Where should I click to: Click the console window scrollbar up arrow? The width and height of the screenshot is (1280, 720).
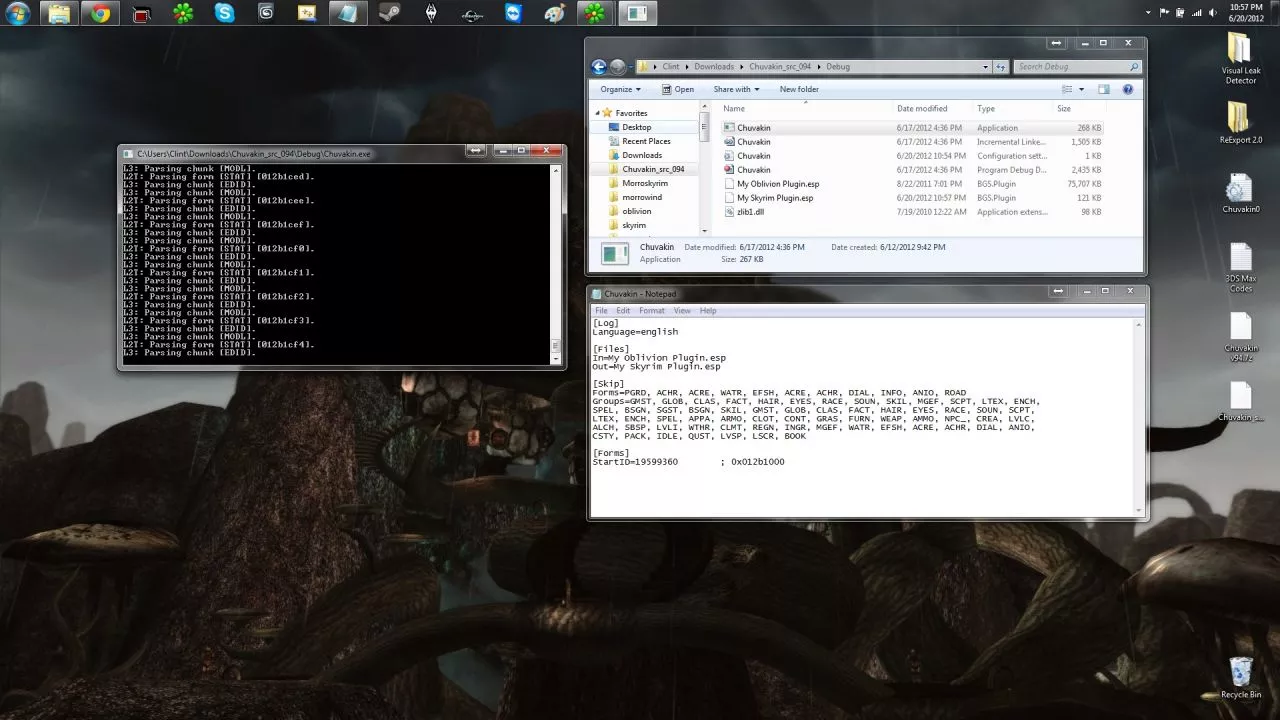556,171
